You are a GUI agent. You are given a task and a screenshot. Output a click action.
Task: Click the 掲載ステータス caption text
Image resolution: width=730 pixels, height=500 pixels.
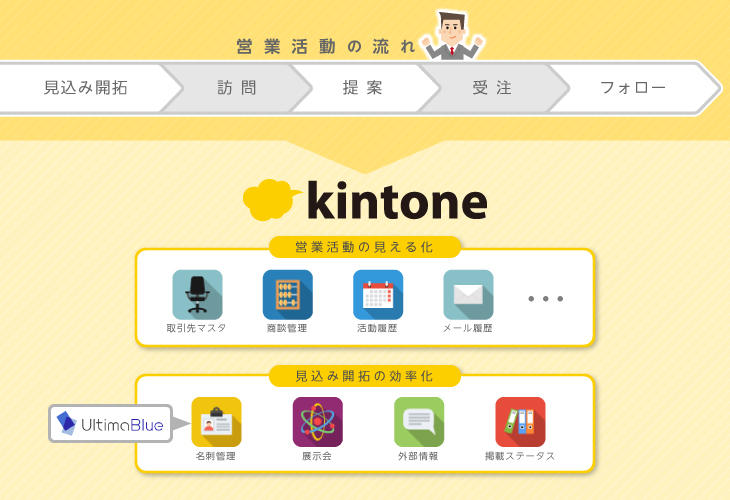point(520,456)
